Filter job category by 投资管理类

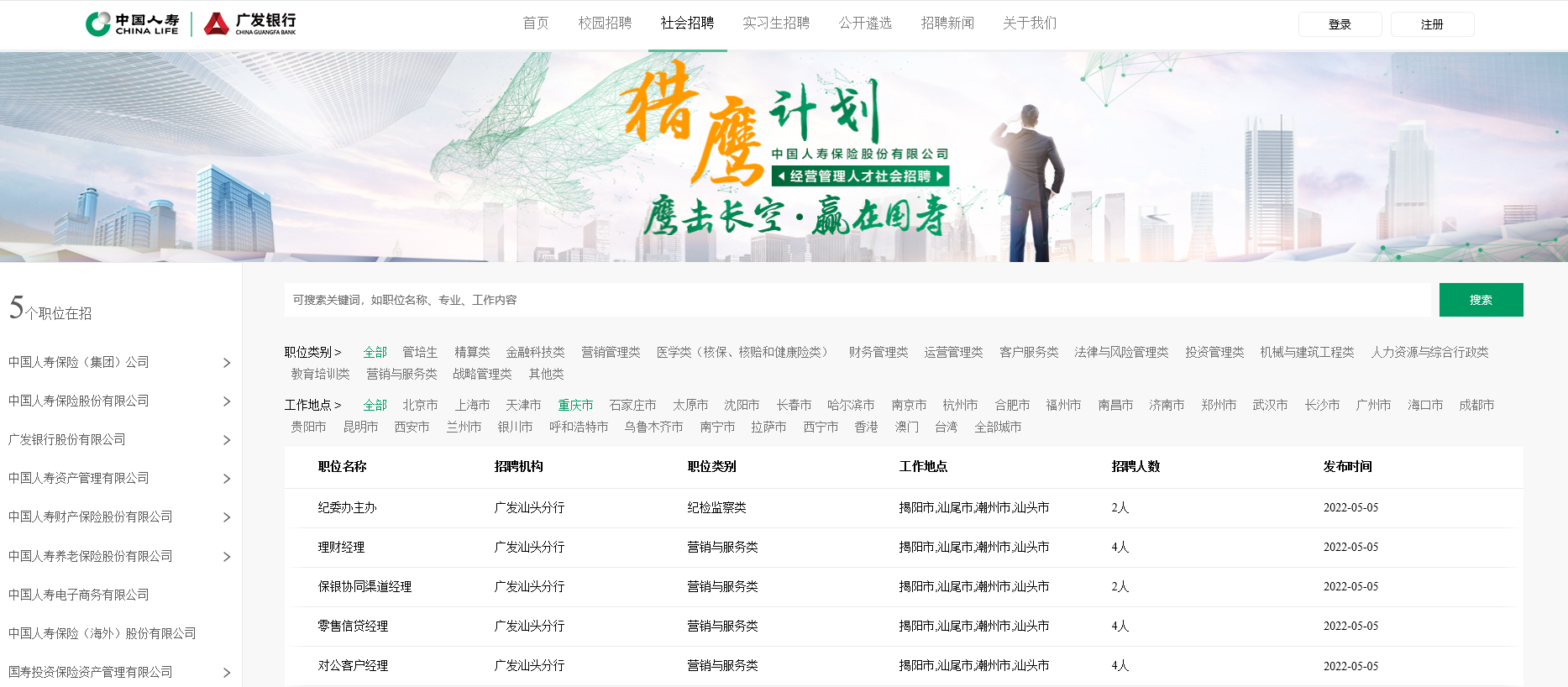[1214, 352]
